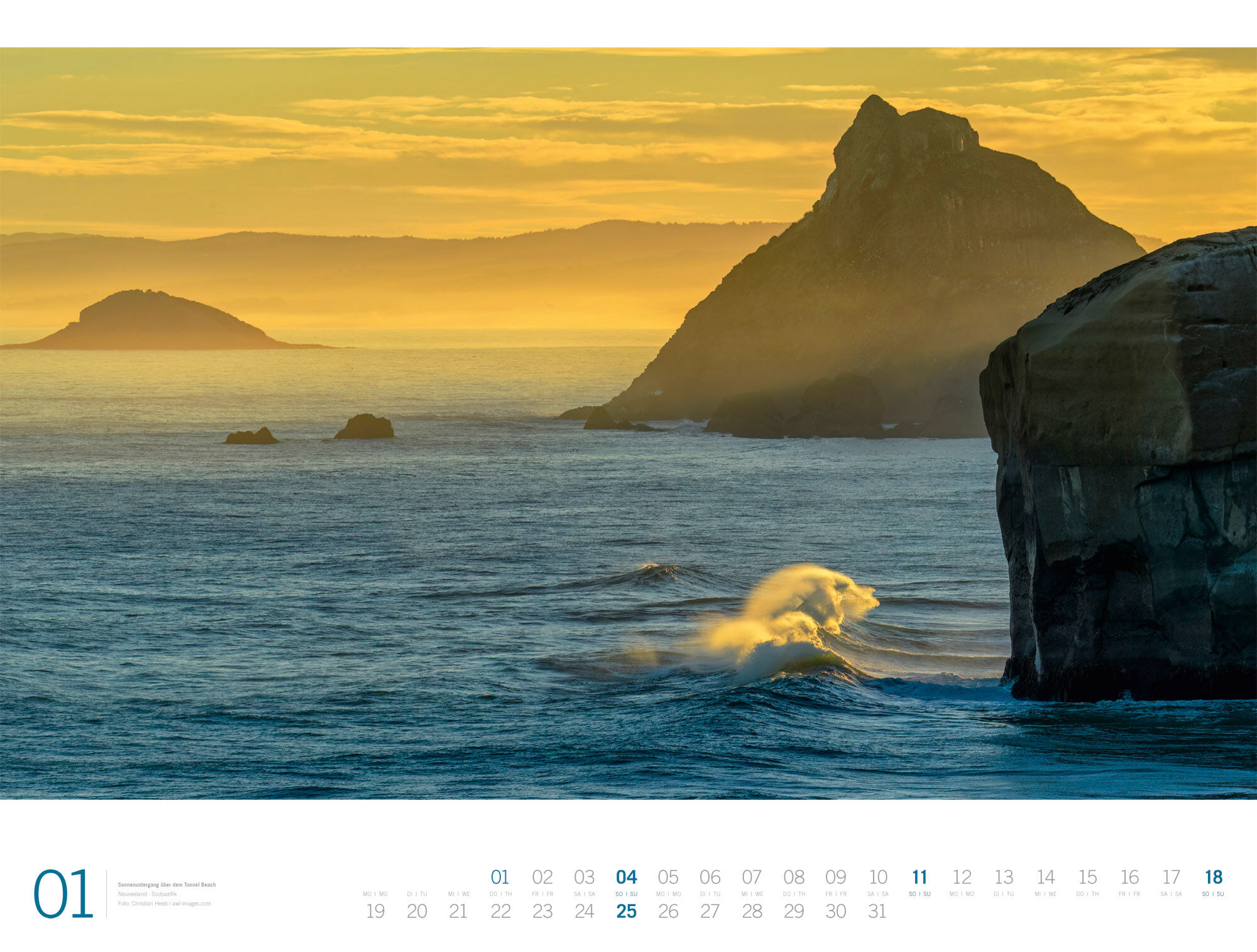Click date 19 in second row
The width and height of the screenshot is (1257, 952).
[375, 911]
